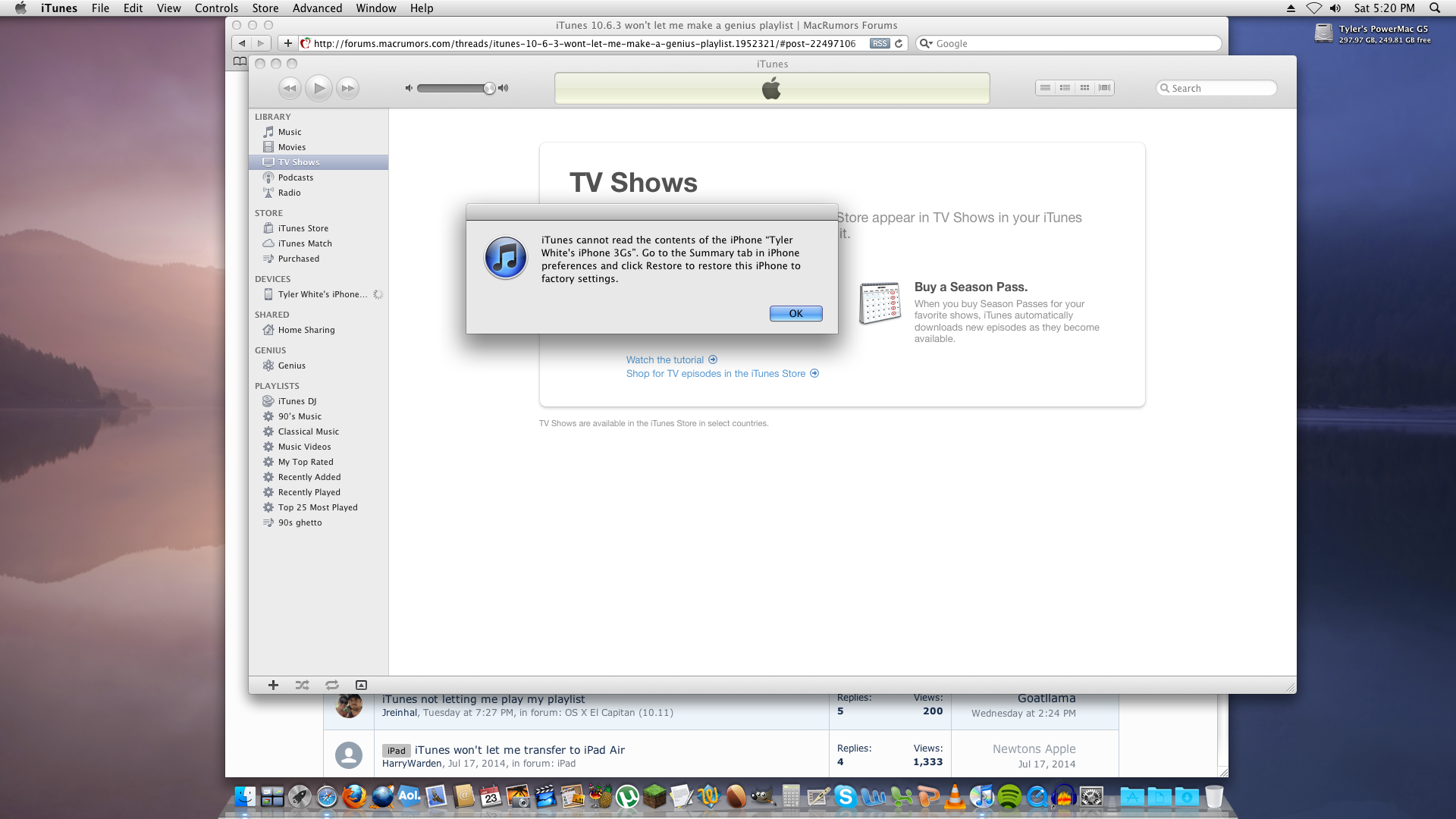The height and width of the screenshot is (819, 1456).
Task: Switch to Grid view
Action: (x=1084, y=88)
